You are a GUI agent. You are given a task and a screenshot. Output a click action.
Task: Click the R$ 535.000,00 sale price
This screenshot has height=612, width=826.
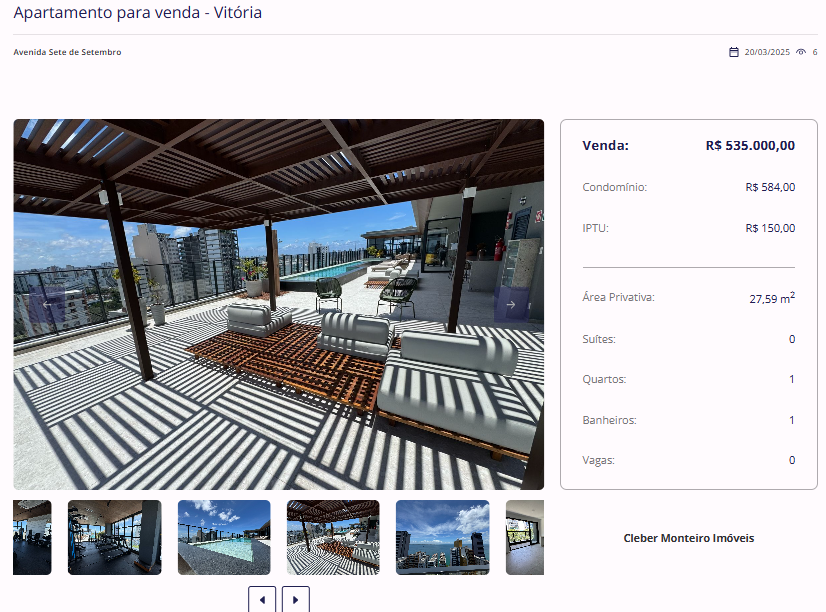[750, 145]
